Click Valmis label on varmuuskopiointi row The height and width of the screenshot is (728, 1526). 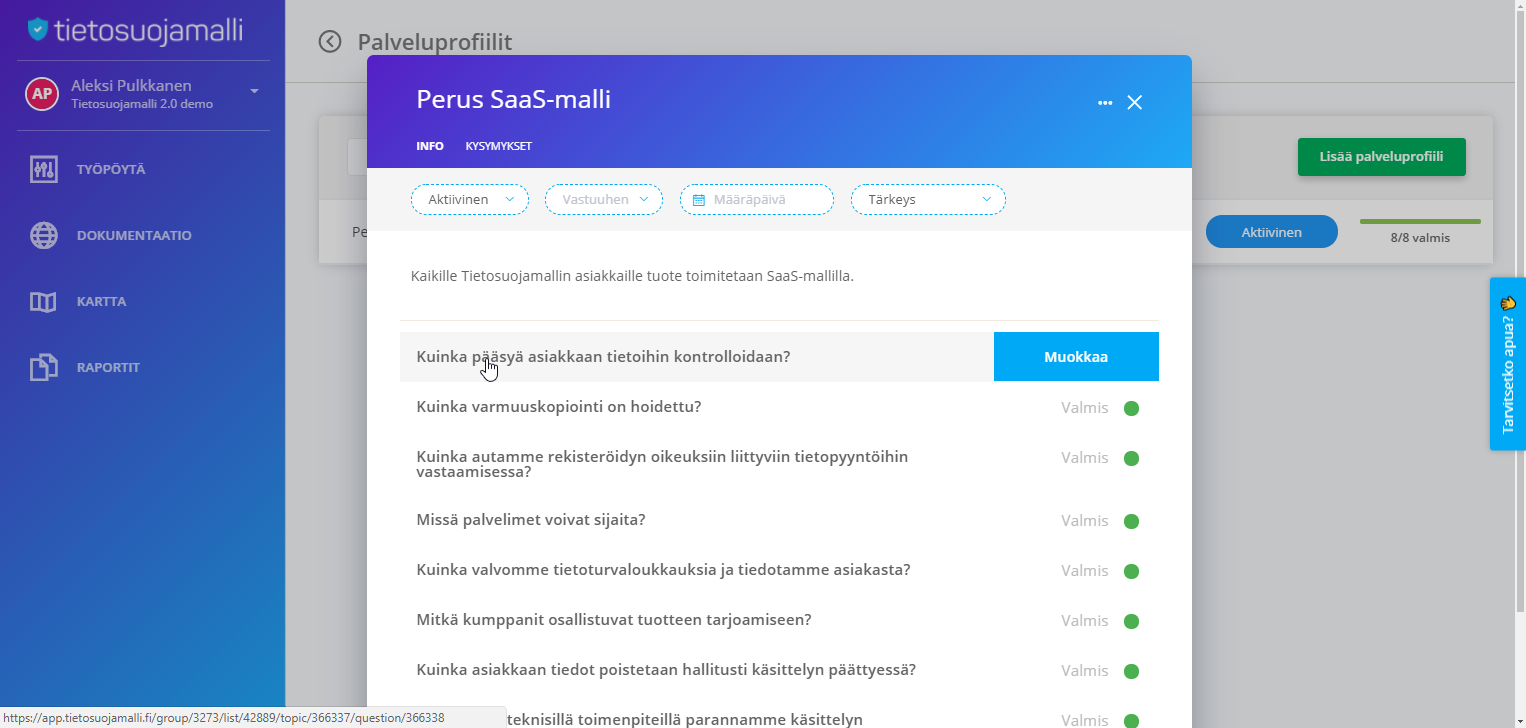pyautogui.click(x=1085, y=408)
